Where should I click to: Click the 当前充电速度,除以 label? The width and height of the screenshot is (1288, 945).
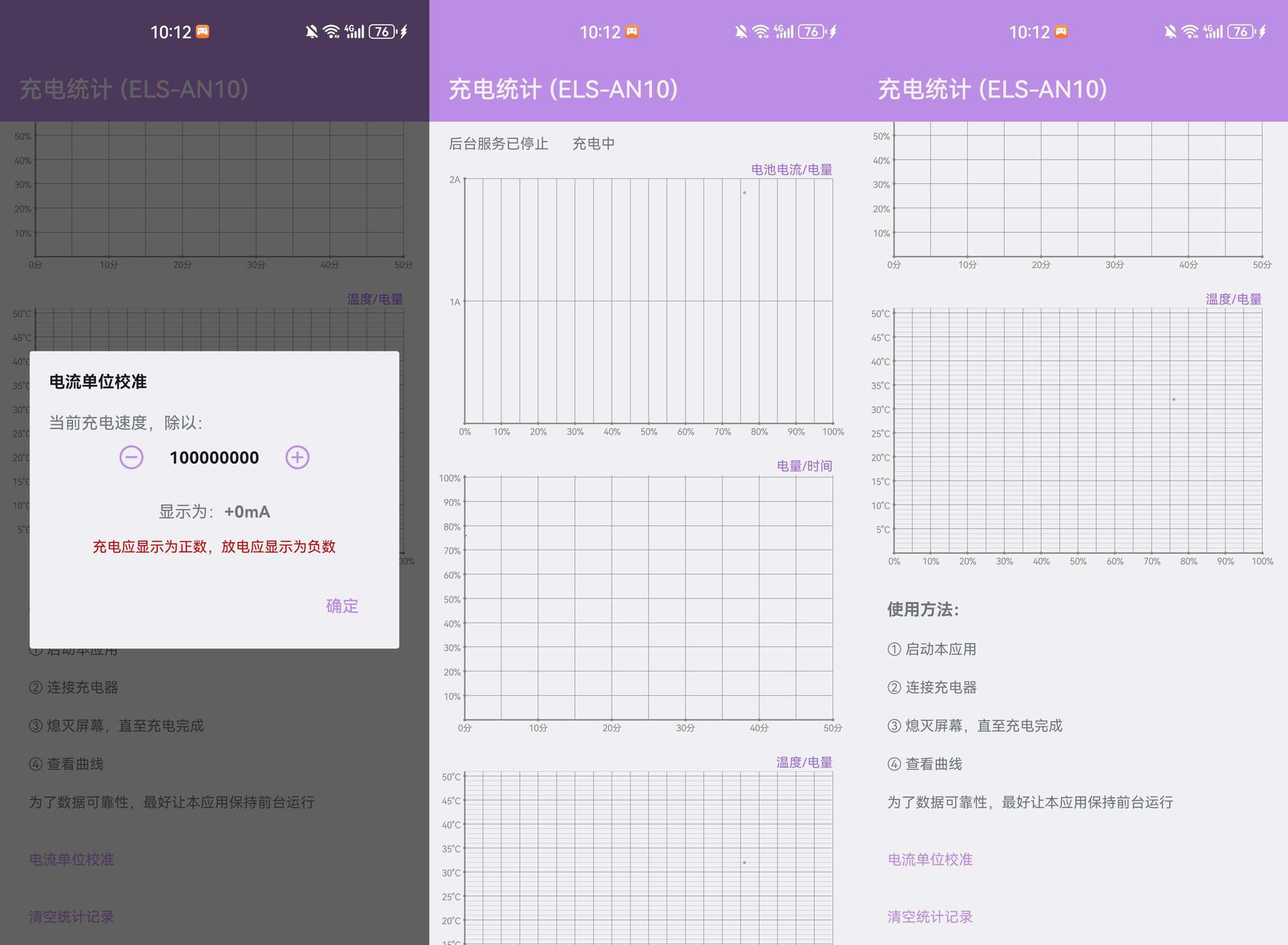(x=126, y=423)
